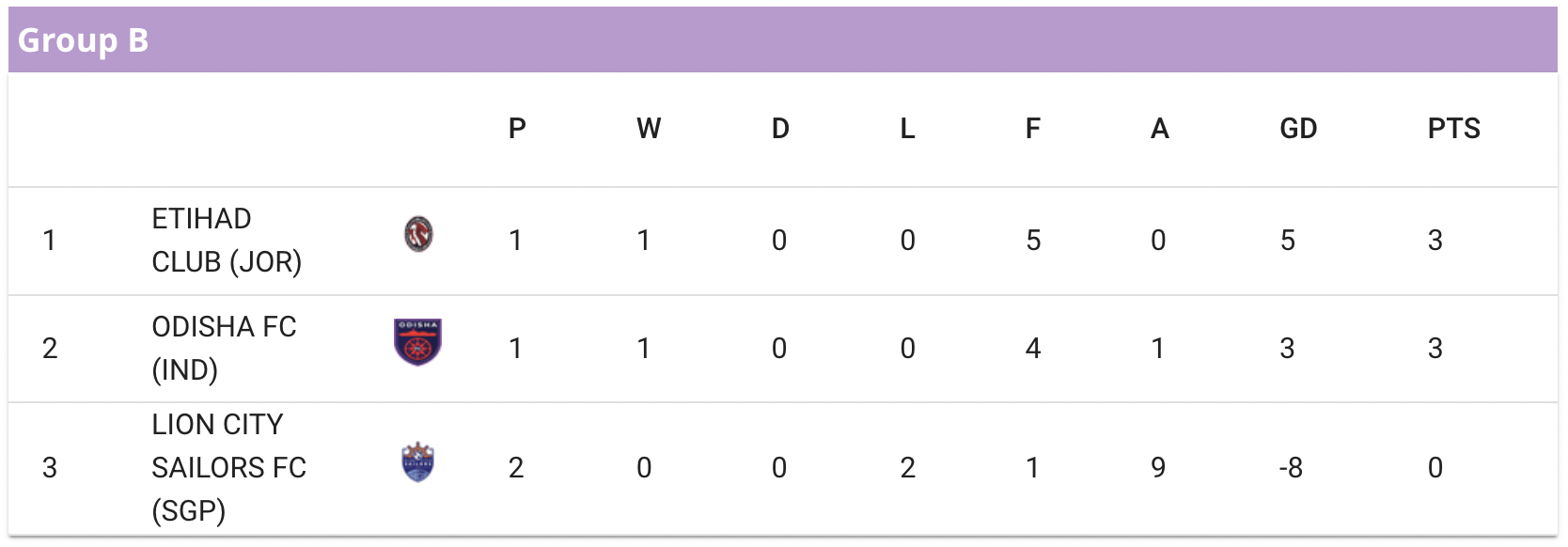Click Etihad Club's points value 3

[1435, 241]
